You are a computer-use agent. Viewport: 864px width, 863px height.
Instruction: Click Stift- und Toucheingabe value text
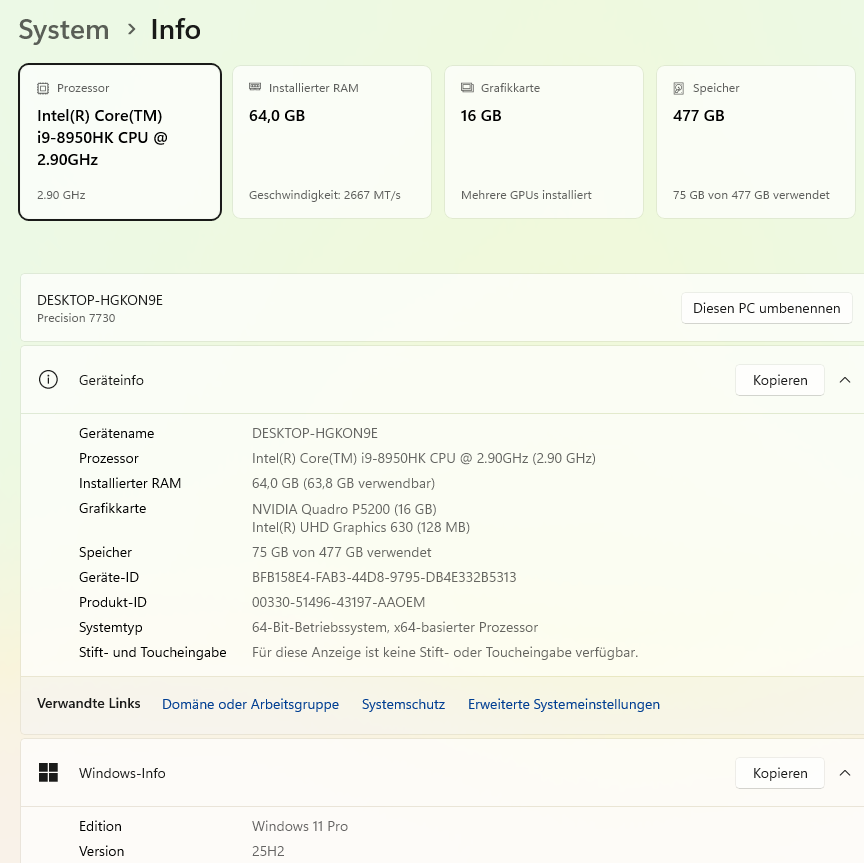pyautogui.click(x=445, y=652)
